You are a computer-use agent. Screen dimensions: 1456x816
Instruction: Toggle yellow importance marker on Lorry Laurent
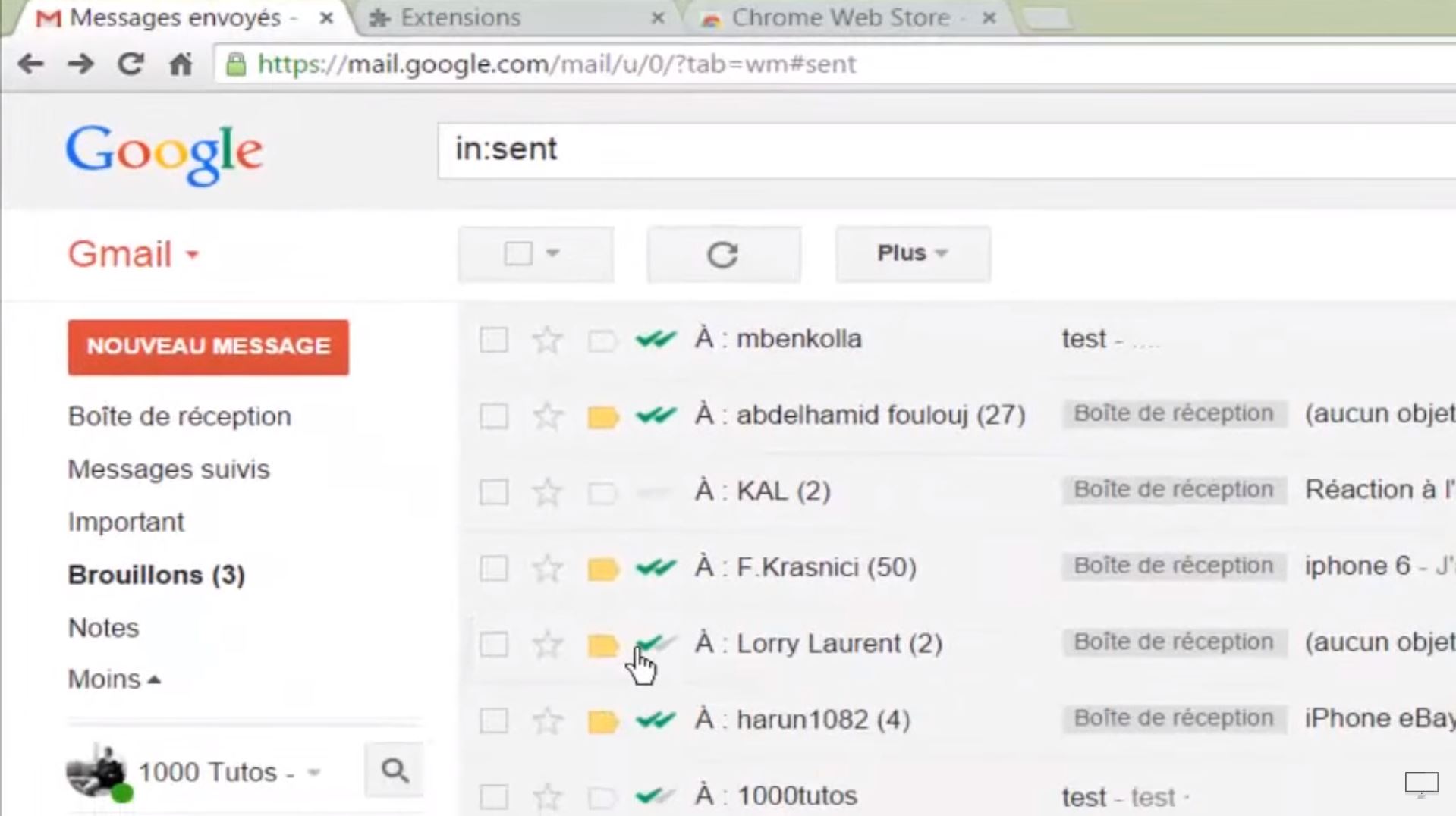coord(602,645)
